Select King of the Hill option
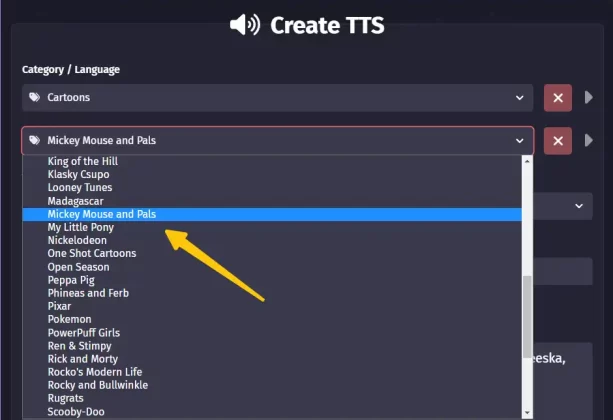This screenshot has width=613, height=420. pyautogui.click(x=272, y=161)
